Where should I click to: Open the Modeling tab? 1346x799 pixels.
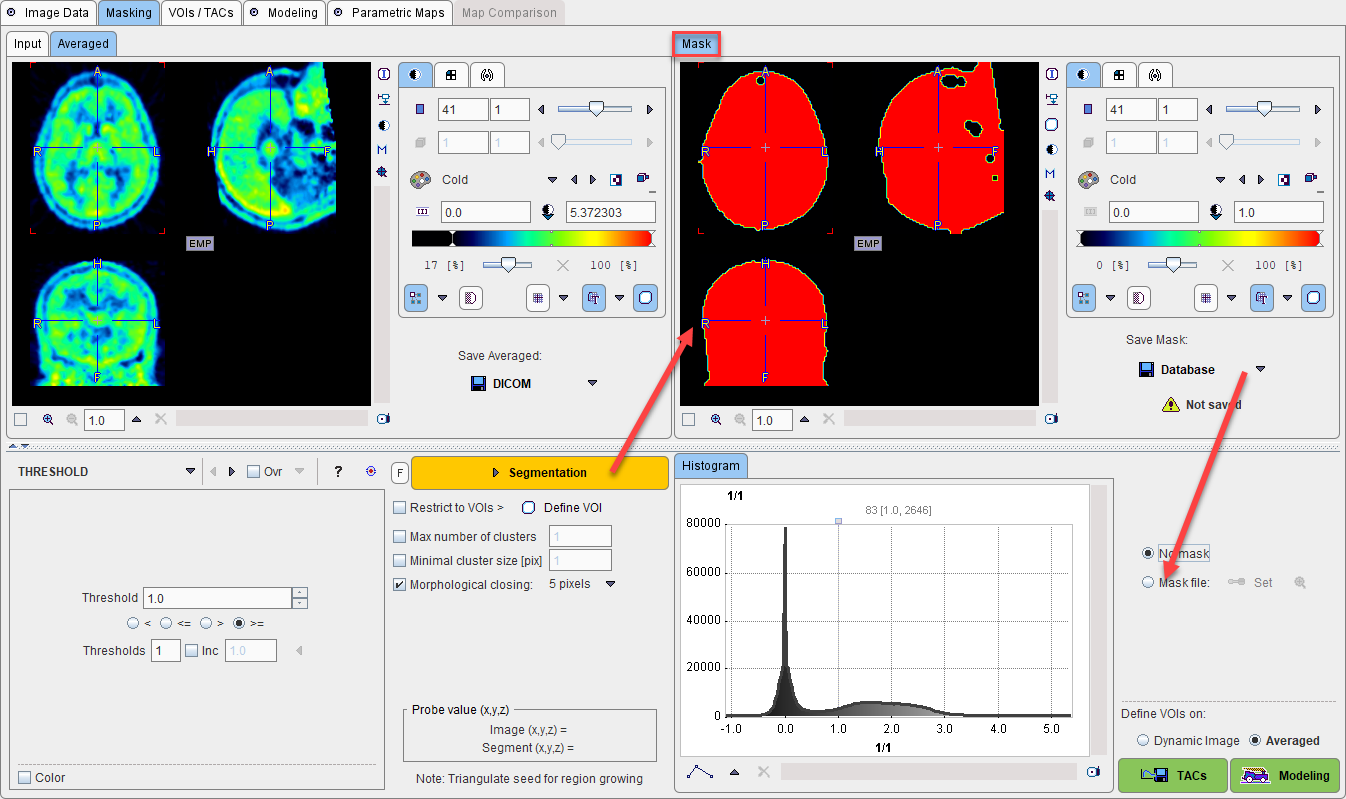[x=285, y=13]
